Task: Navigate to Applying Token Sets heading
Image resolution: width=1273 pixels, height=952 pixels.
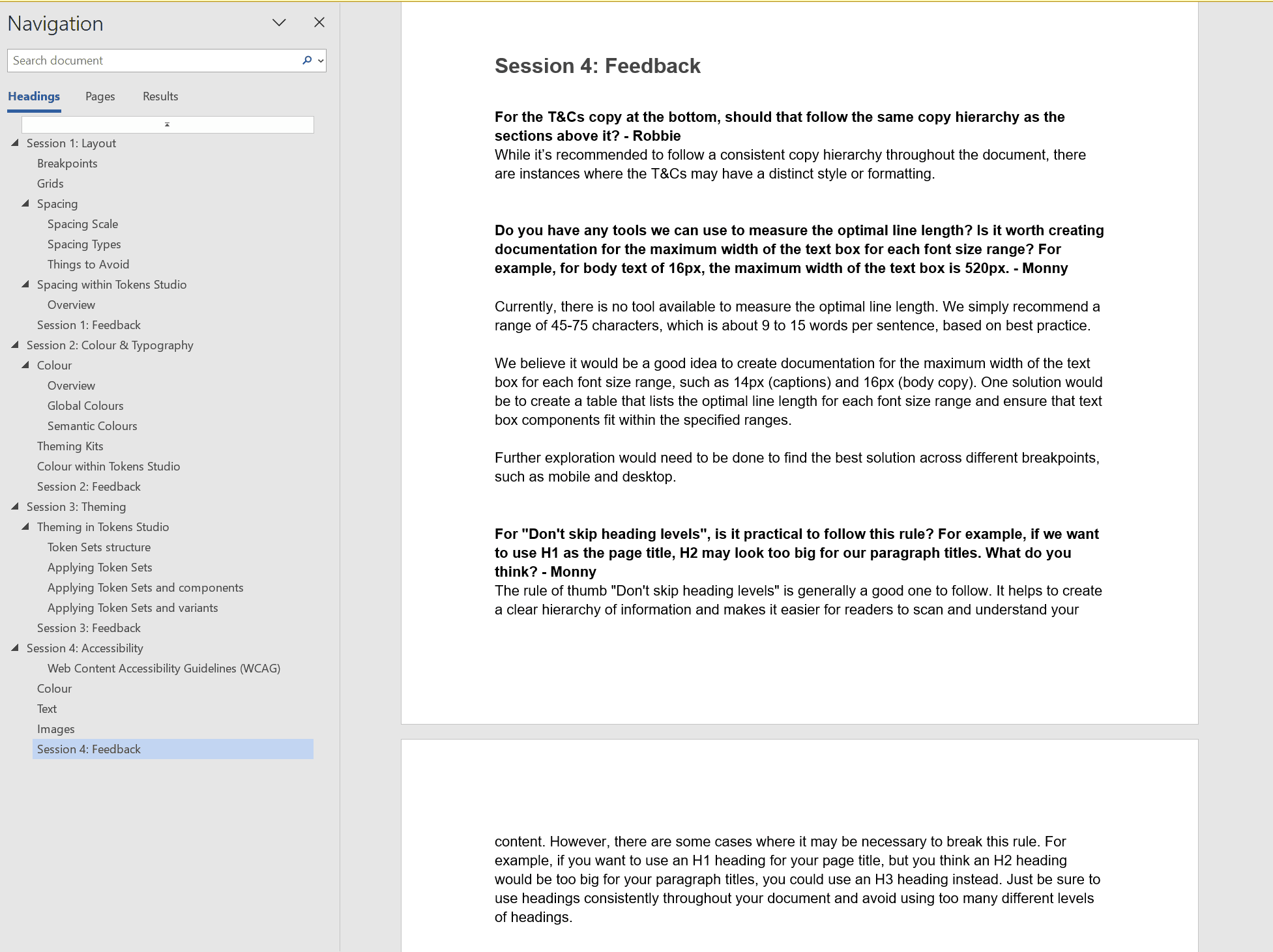Action: click(x=100, y=568)
